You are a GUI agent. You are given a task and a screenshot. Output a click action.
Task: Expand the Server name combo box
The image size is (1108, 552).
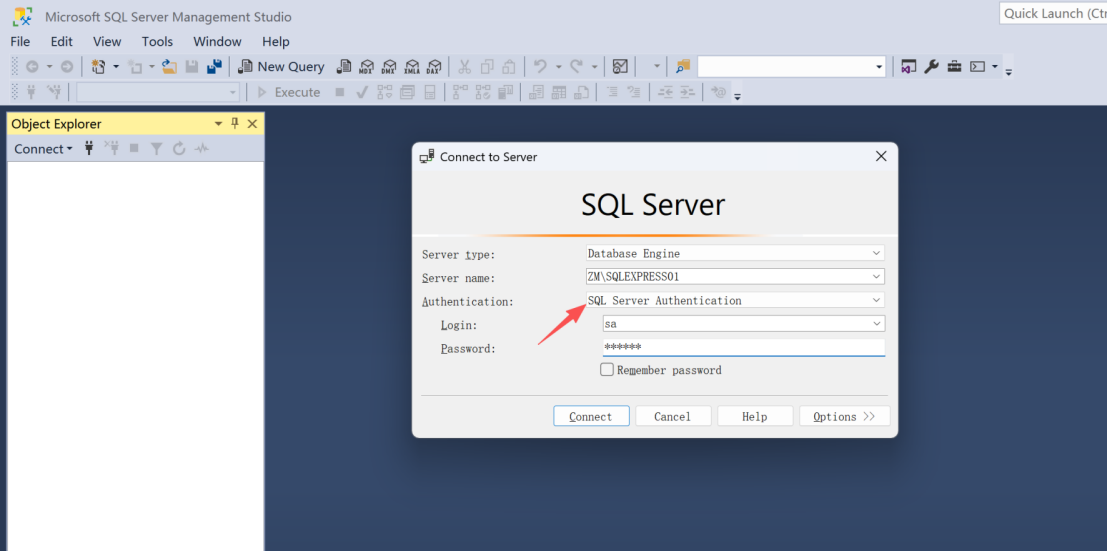pyautogui.click(x=876, y=276)
